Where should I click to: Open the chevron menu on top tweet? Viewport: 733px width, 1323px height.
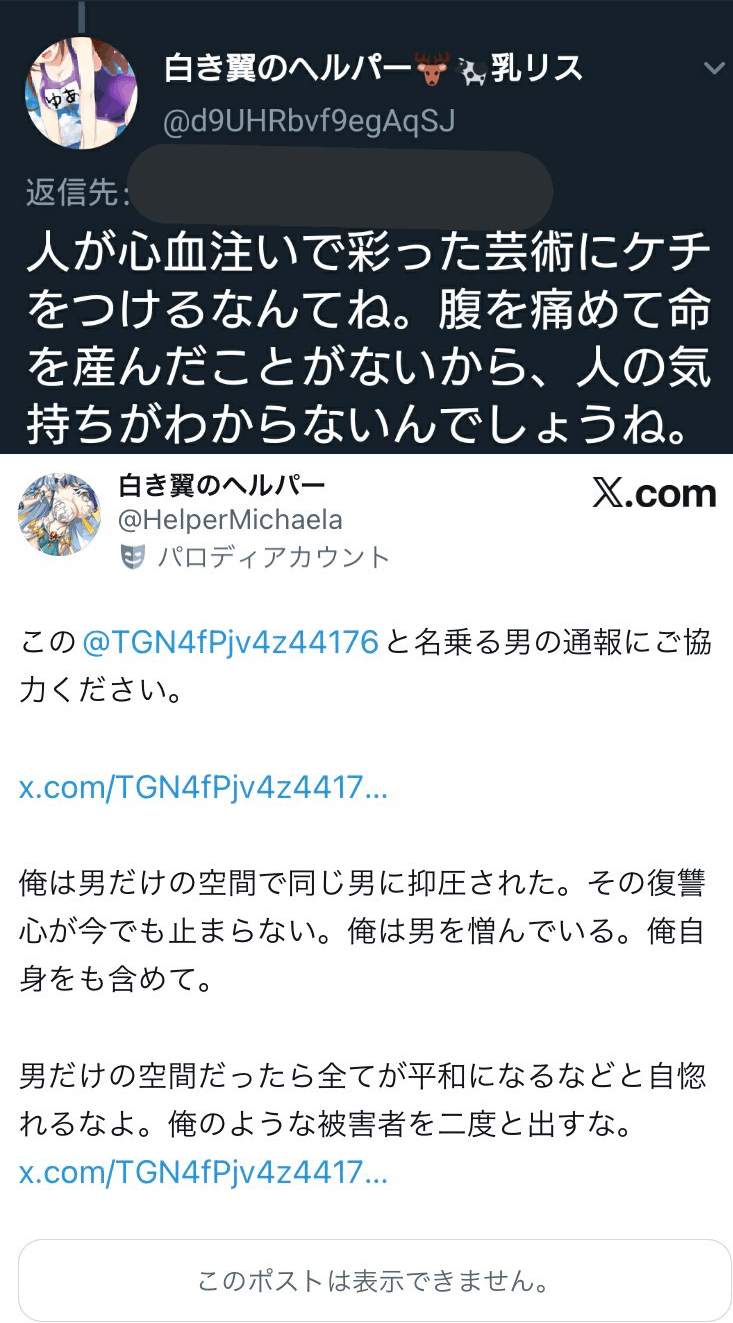click(x=714, y=69)
